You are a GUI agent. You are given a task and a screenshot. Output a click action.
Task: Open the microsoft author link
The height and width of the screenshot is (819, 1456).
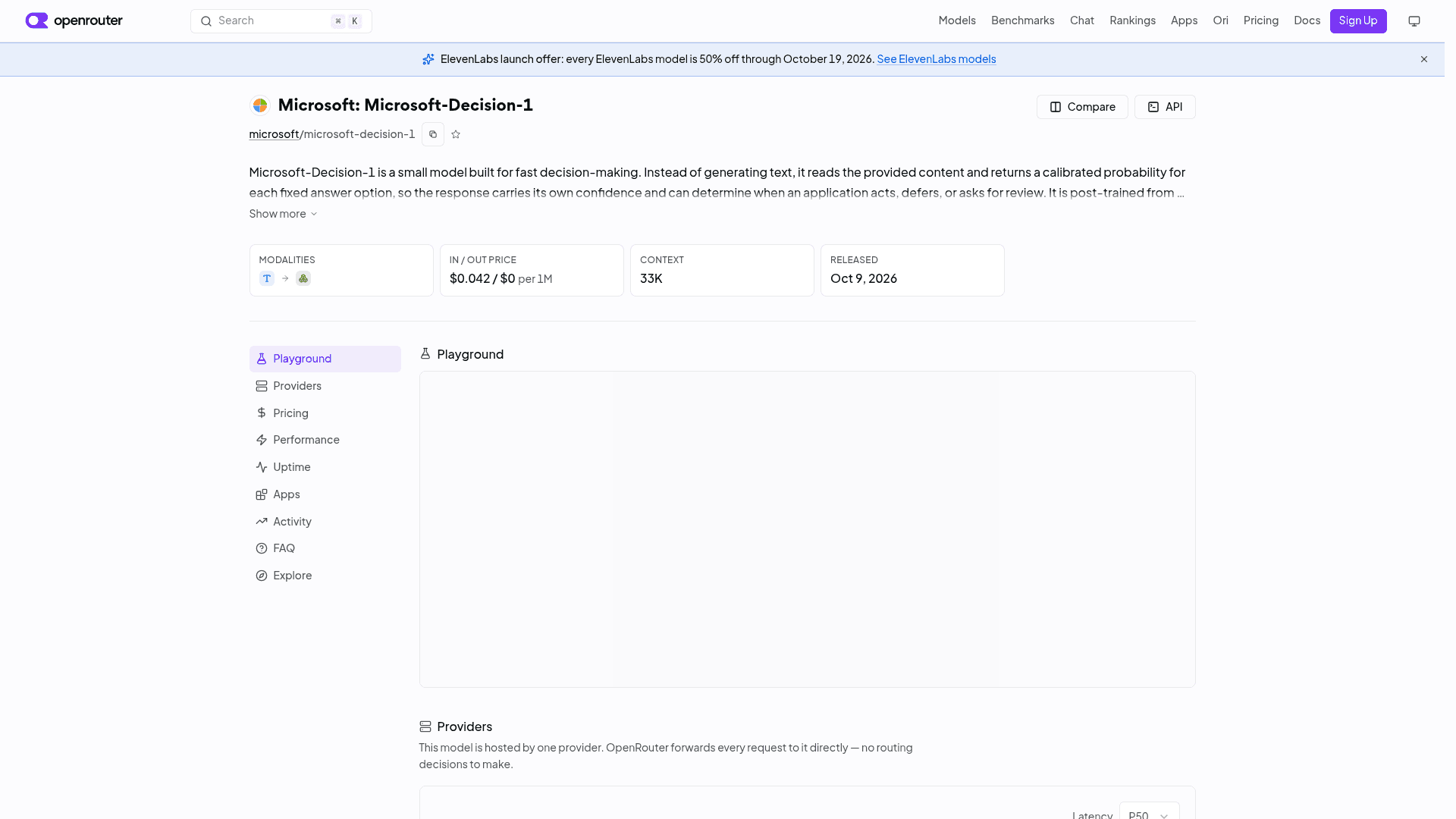tap(274, 134)
